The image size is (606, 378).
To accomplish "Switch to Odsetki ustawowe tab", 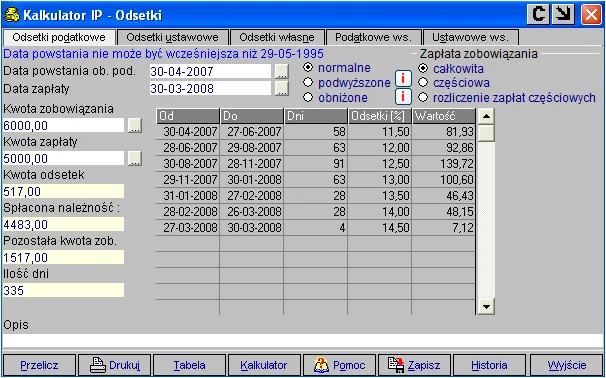I will 172,37.
